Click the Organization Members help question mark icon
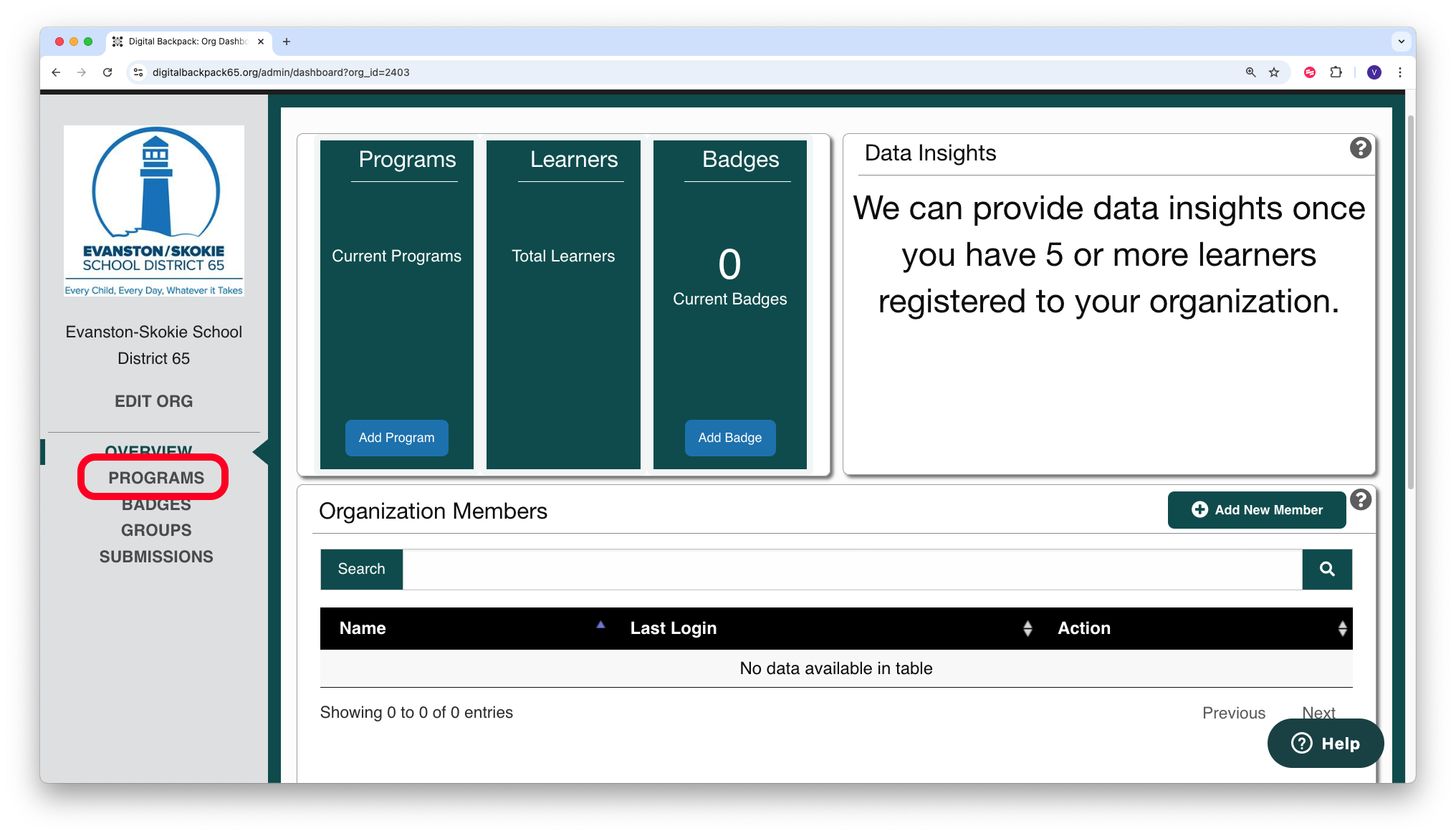 point(1360,499)
